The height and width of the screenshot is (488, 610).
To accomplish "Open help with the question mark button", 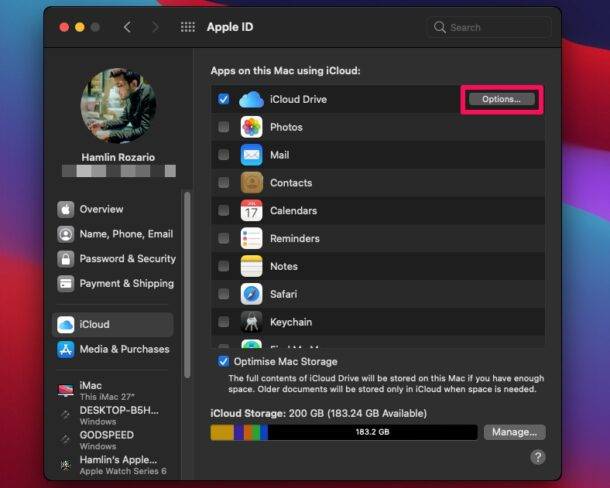I will point(538,457).
